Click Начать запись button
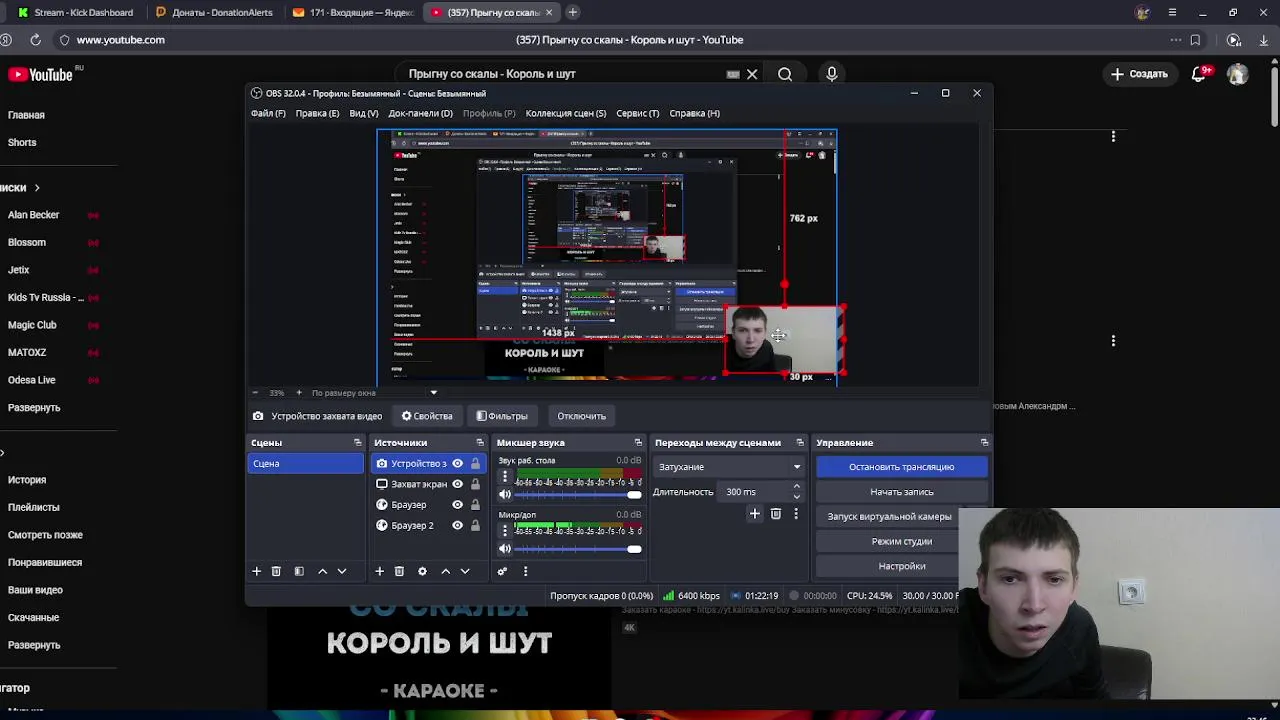This screenshot has width=1280, height=720. click(x=901, y=492)
